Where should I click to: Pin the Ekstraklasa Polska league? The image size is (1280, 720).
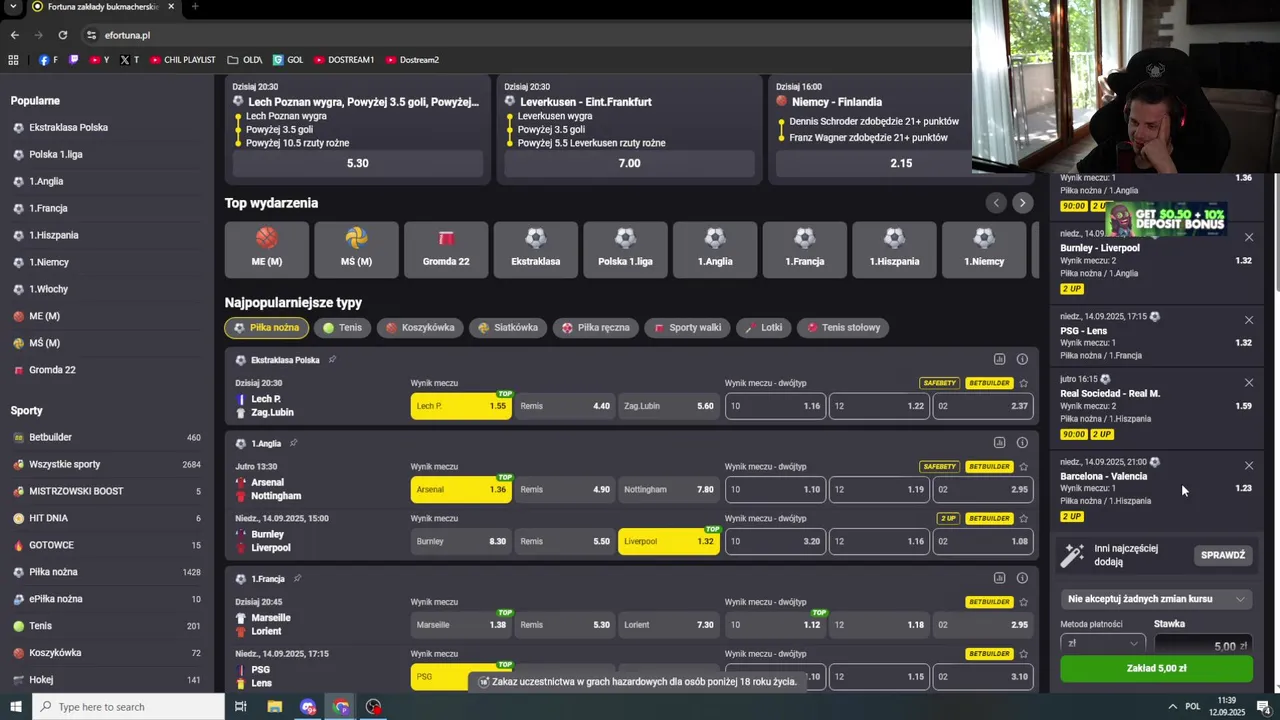click(332, 360)
